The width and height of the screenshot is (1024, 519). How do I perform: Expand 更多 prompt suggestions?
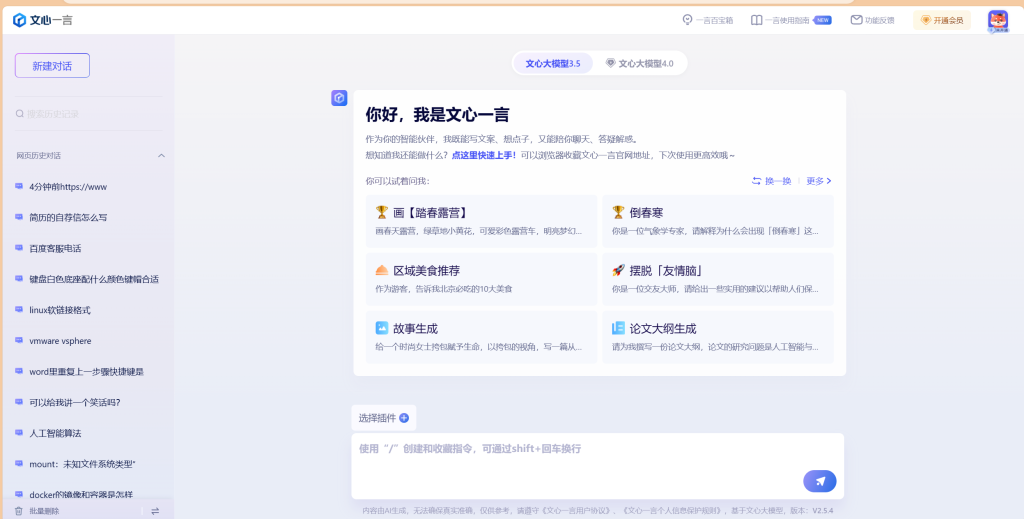[819, 181]
